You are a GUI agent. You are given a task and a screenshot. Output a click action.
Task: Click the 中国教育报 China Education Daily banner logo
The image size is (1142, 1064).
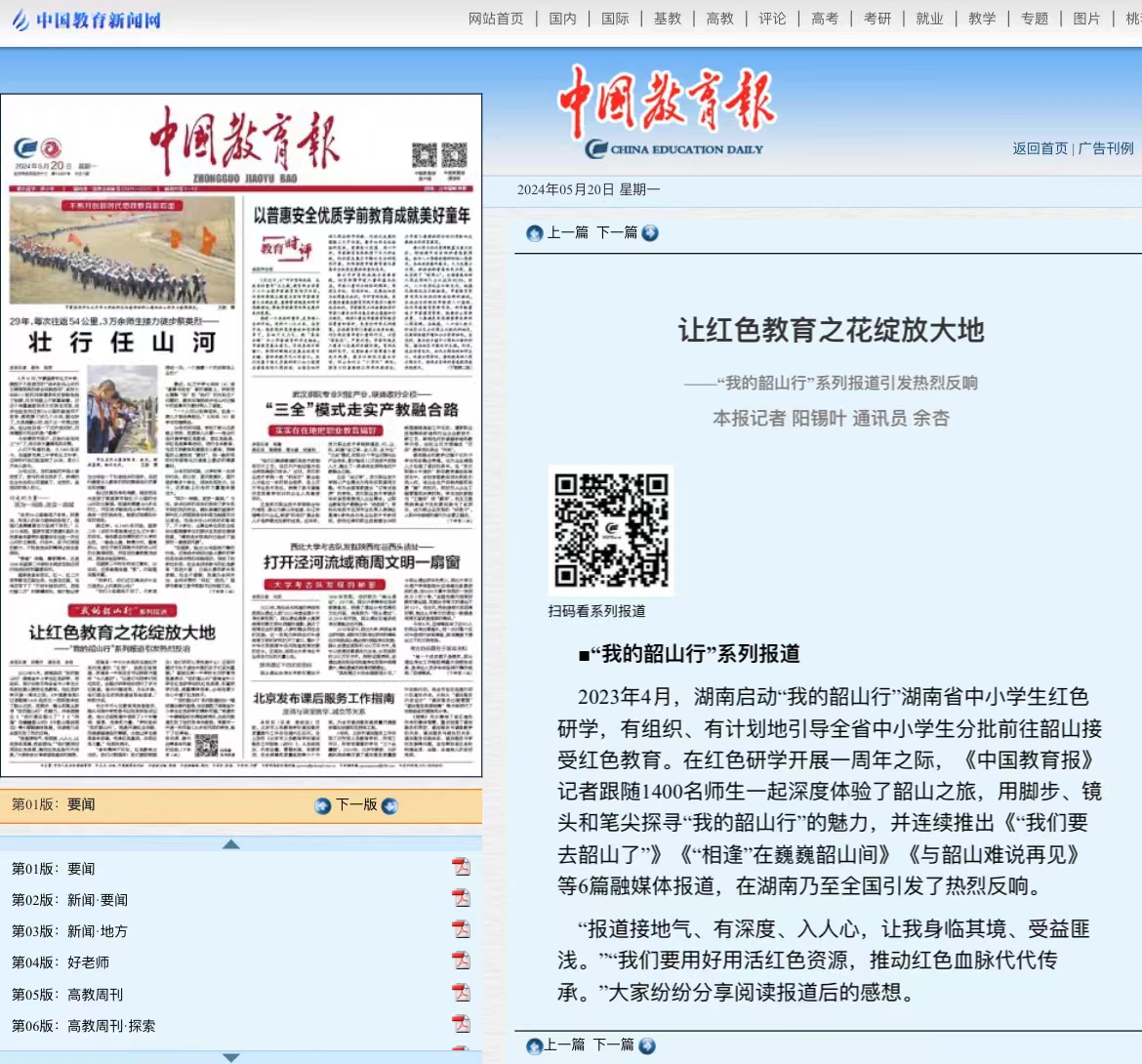pyautogui.click(x=667, y=111)
